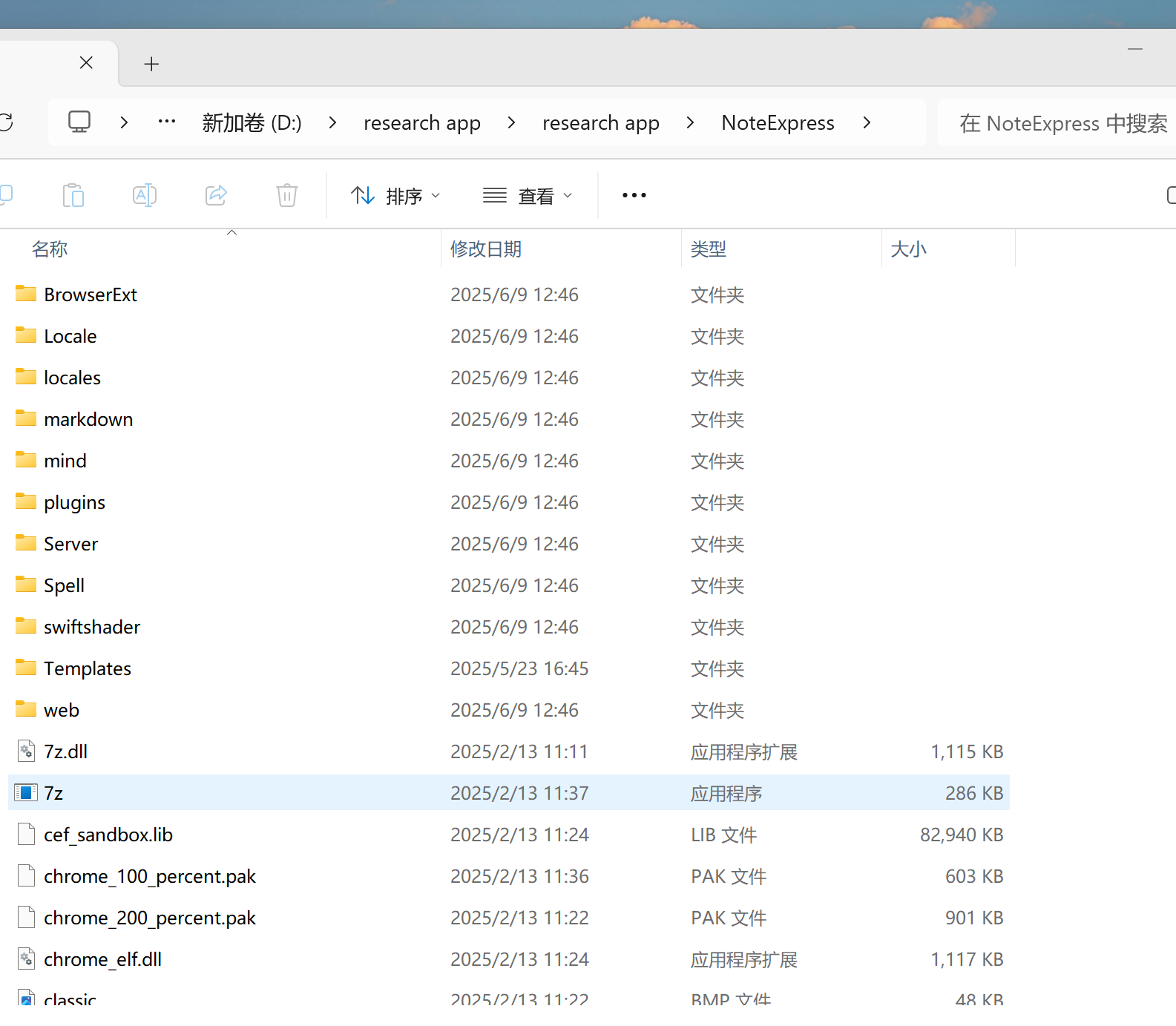Click the Templates date 2025/5/23 16:45
Image resolution: width=1176 pixels, height=1026 pixels.
519,668
